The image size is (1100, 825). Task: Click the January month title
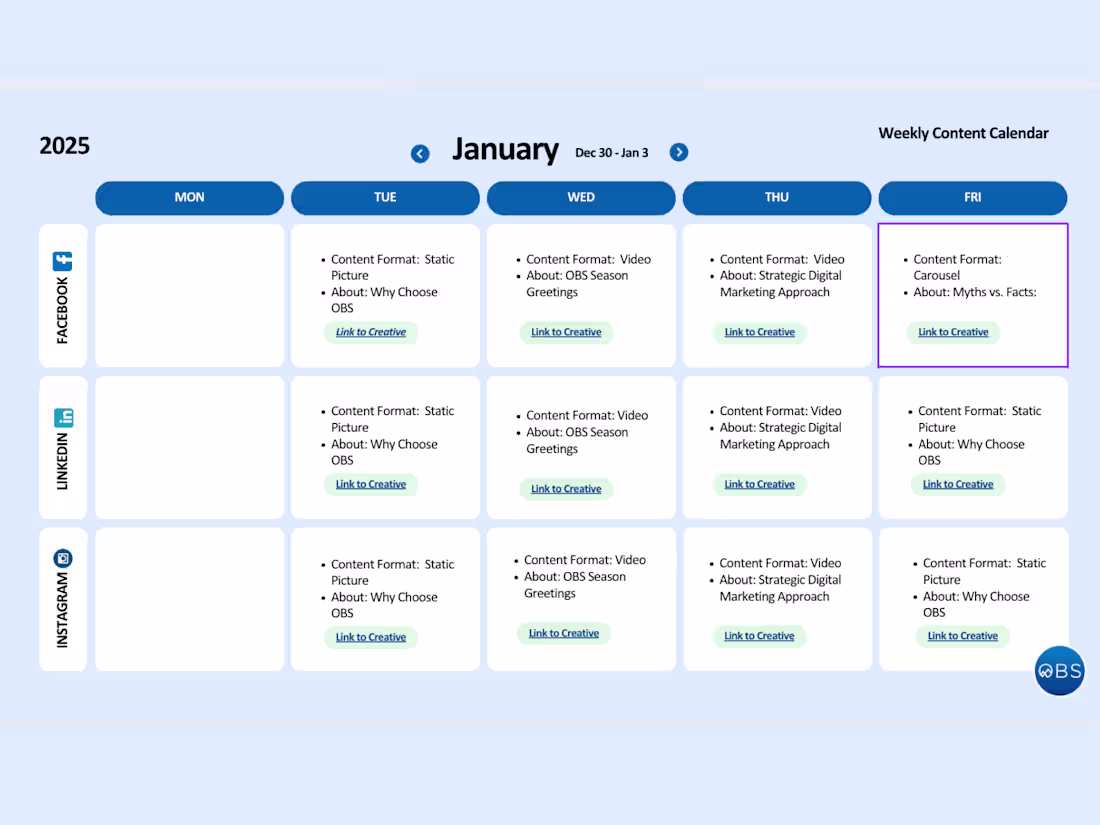(x=505, y=149)
